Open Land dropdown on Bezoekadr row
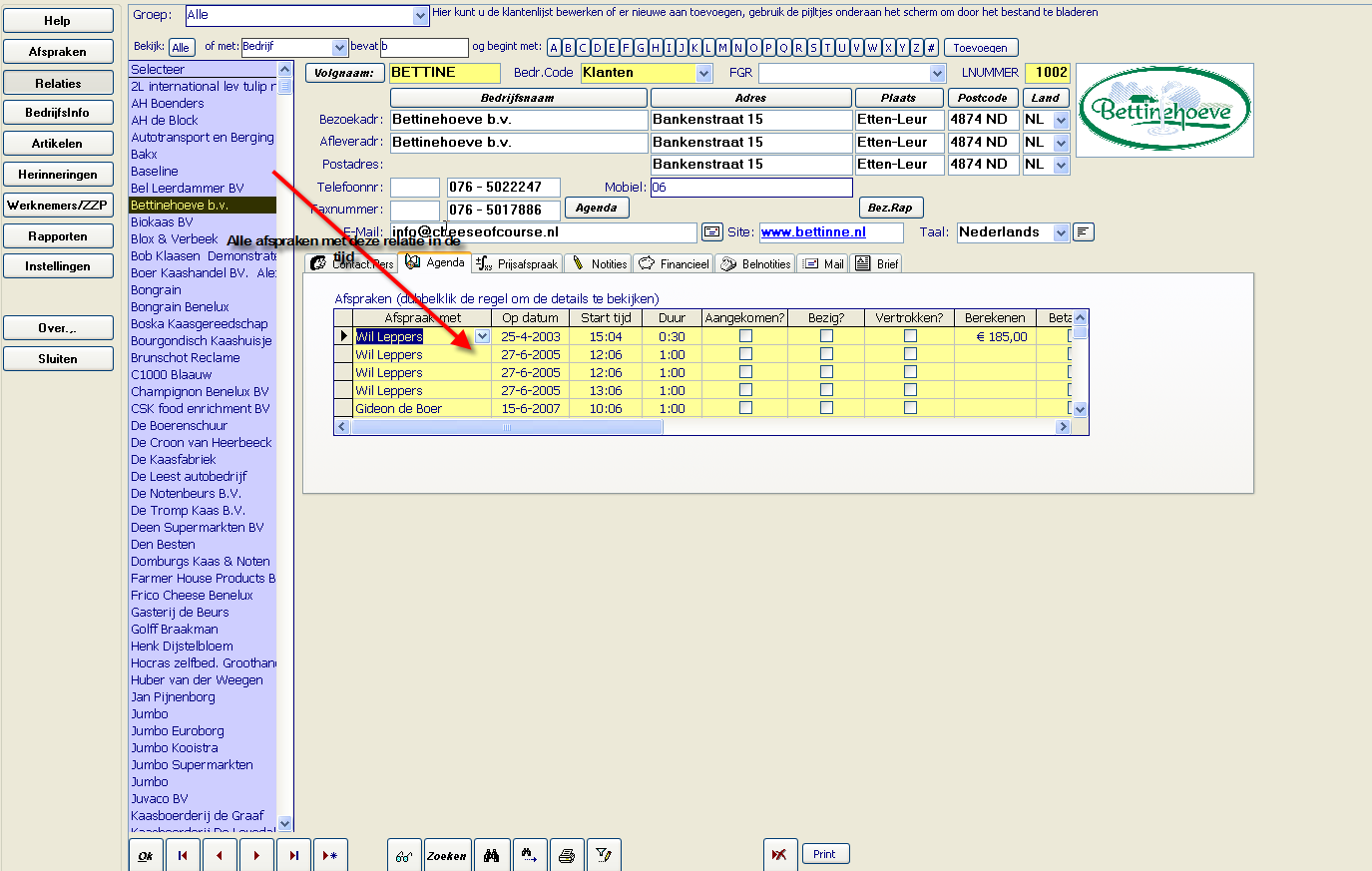The width and height of the screenshot is (1372, 871). [x=1061, y=120]
